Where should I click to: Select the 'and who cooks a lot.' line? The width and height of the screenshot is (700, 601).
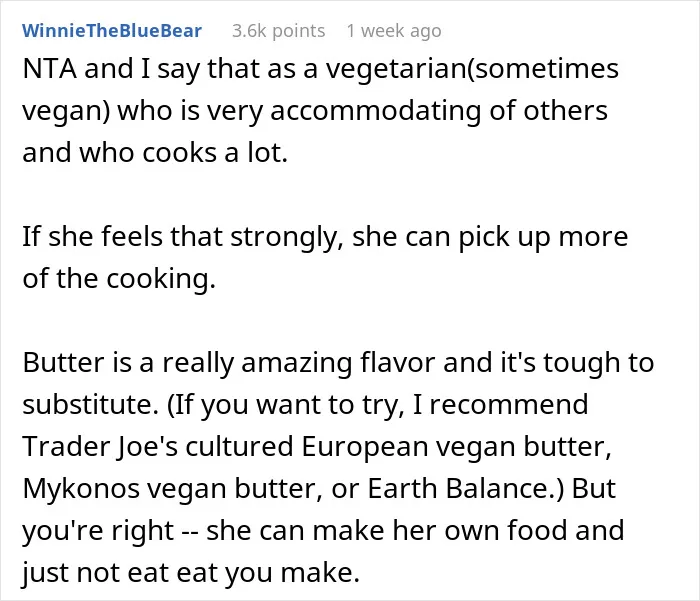pos(155,153)
